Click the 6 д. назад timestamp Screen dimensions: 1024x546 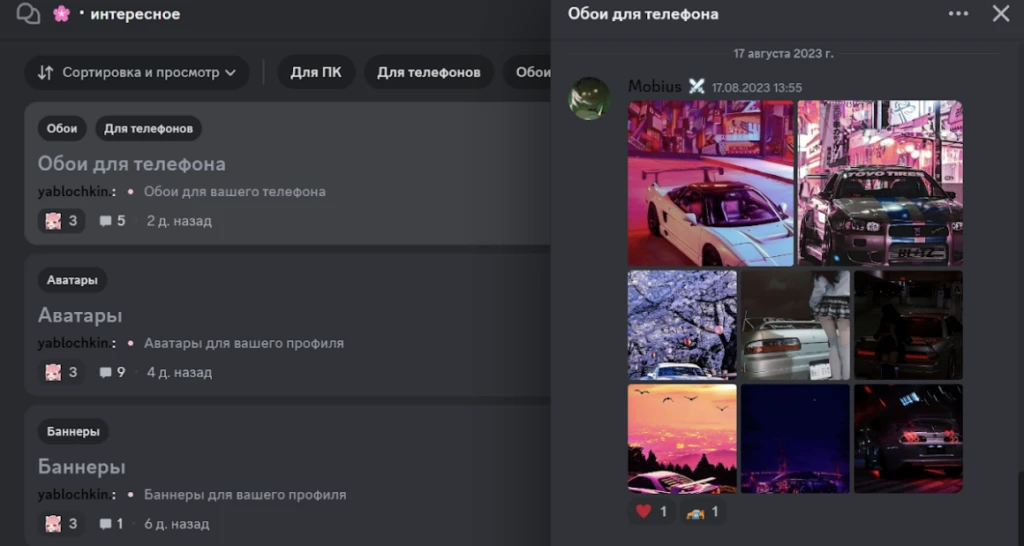(x=176, y=524)
